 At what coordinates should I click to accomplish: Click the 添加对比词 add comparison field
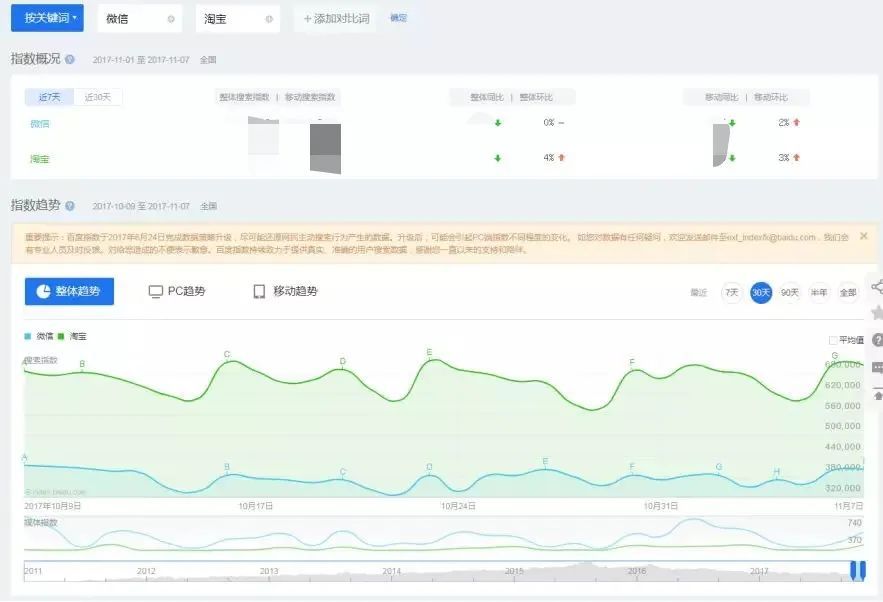click(336, 19)
